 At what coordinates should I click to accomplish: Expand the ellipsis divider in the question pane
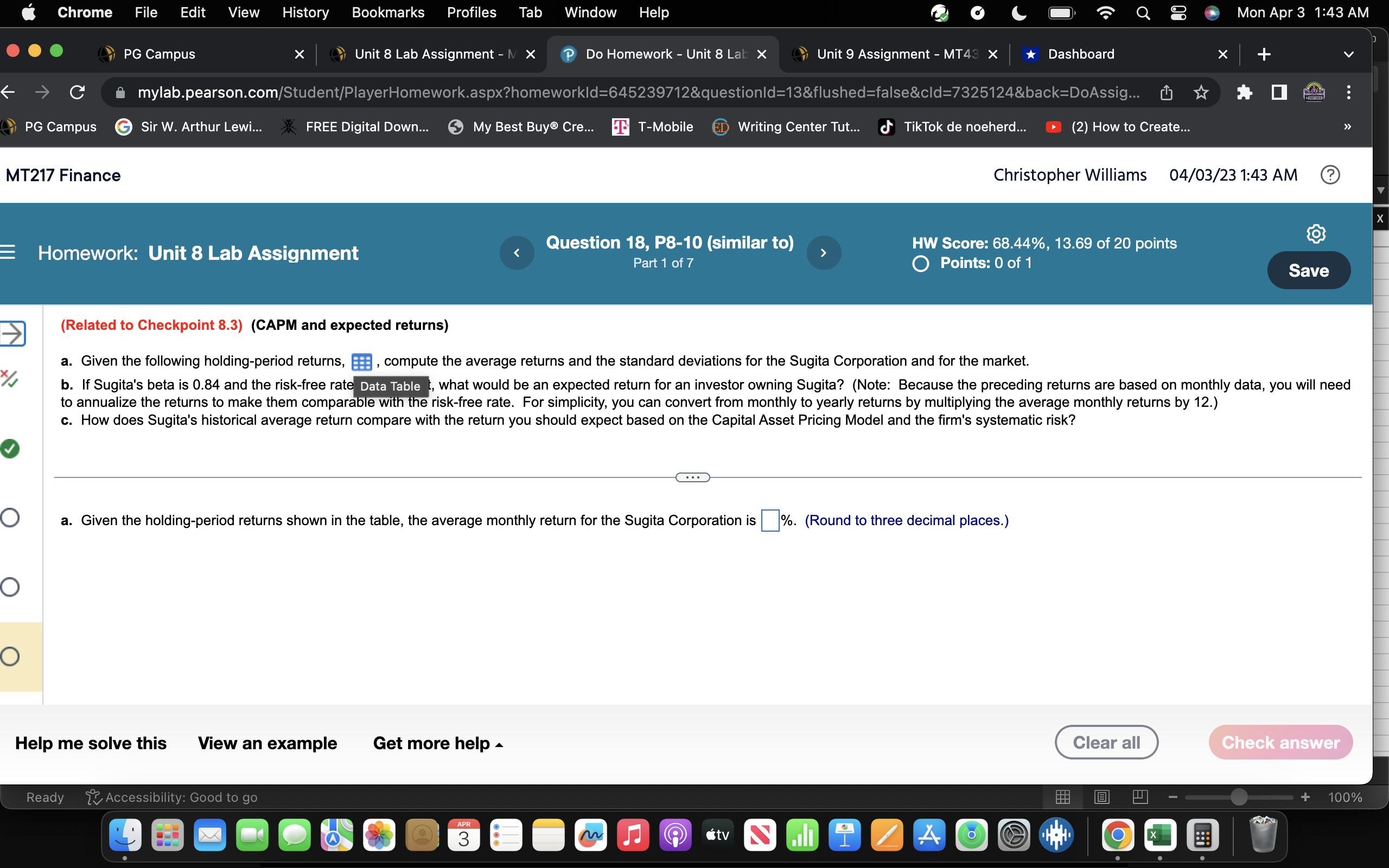pos(692,477)
